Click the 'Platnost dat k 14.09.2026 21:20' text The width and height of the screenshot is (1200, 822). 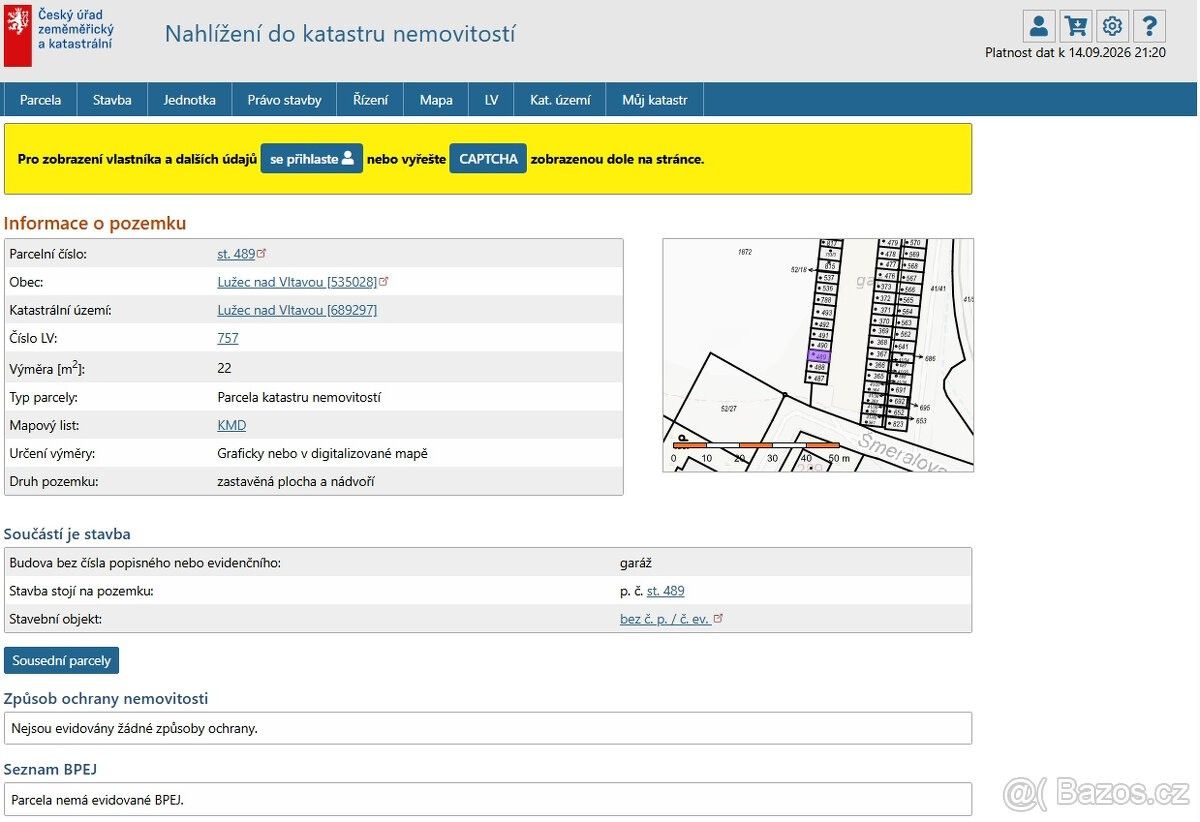(x=1075, y=52)
